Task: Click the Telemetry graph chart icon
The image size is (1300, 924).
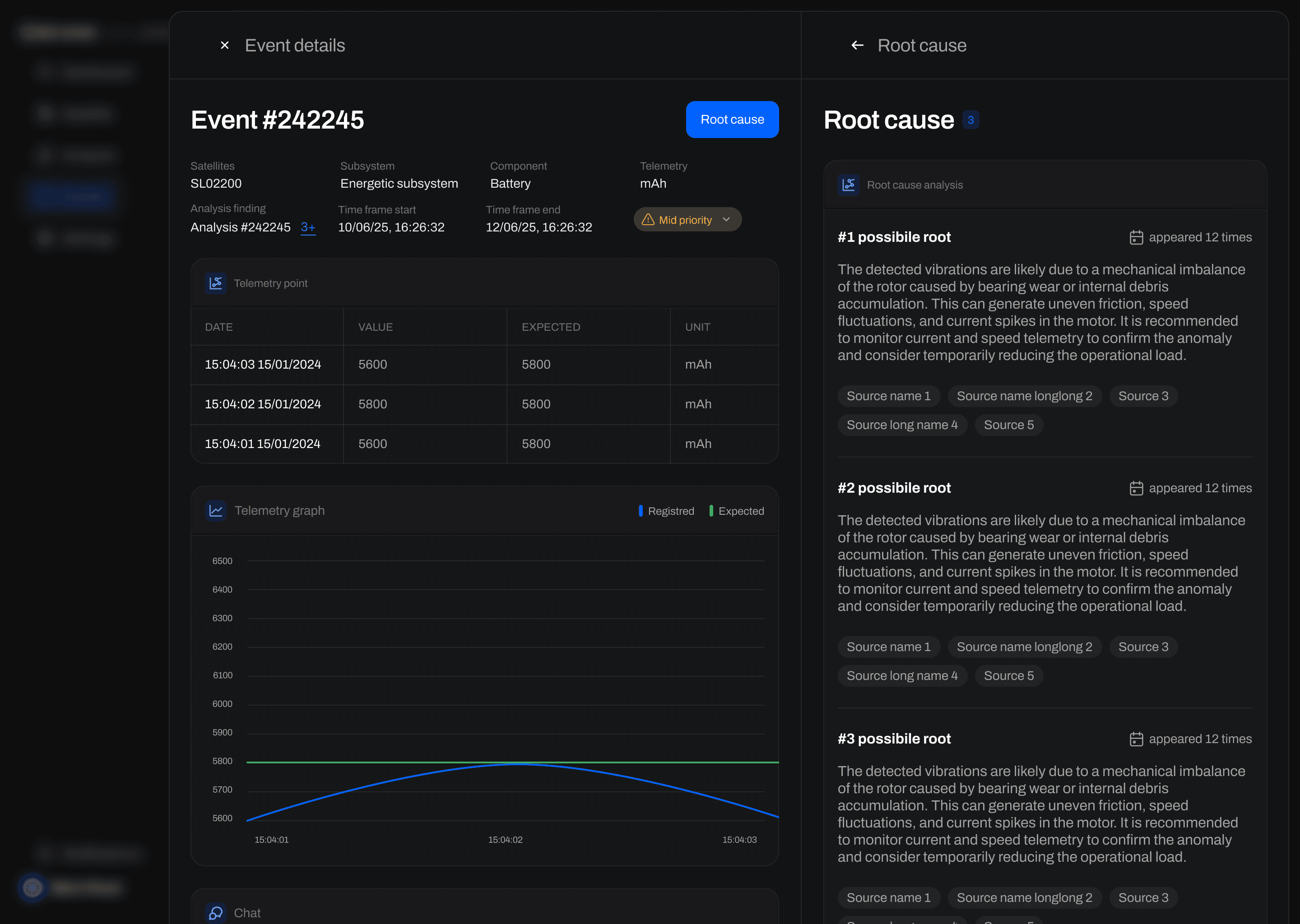Action: coord(216,511)
